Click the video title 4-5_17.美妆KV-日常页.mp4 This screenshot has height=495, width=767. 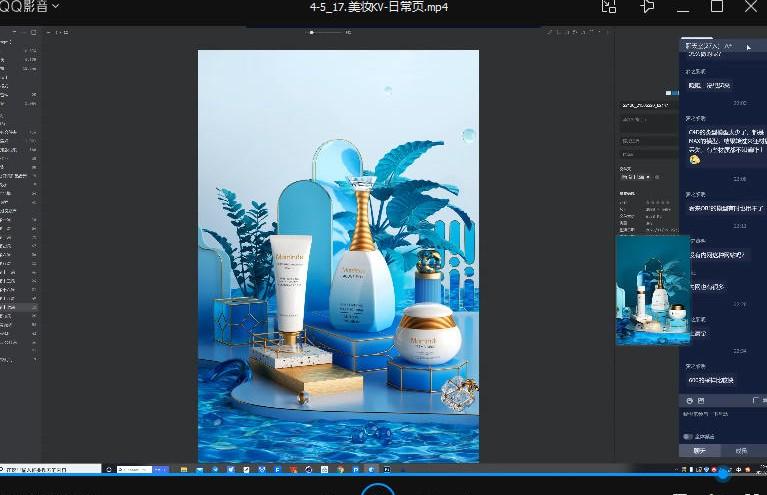pos(379,7)
